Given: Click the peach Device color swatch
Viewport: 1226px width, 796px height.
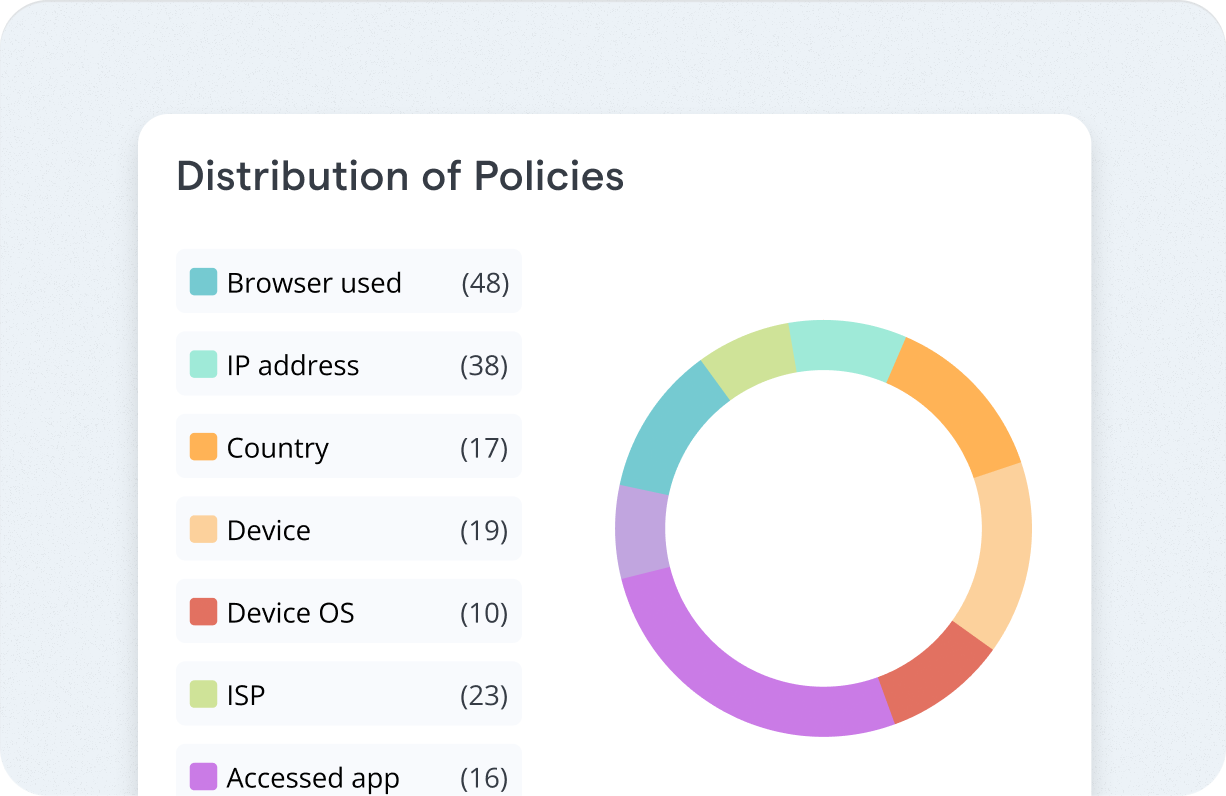Looking at the screenshot, I should click(x=203, y=530).
